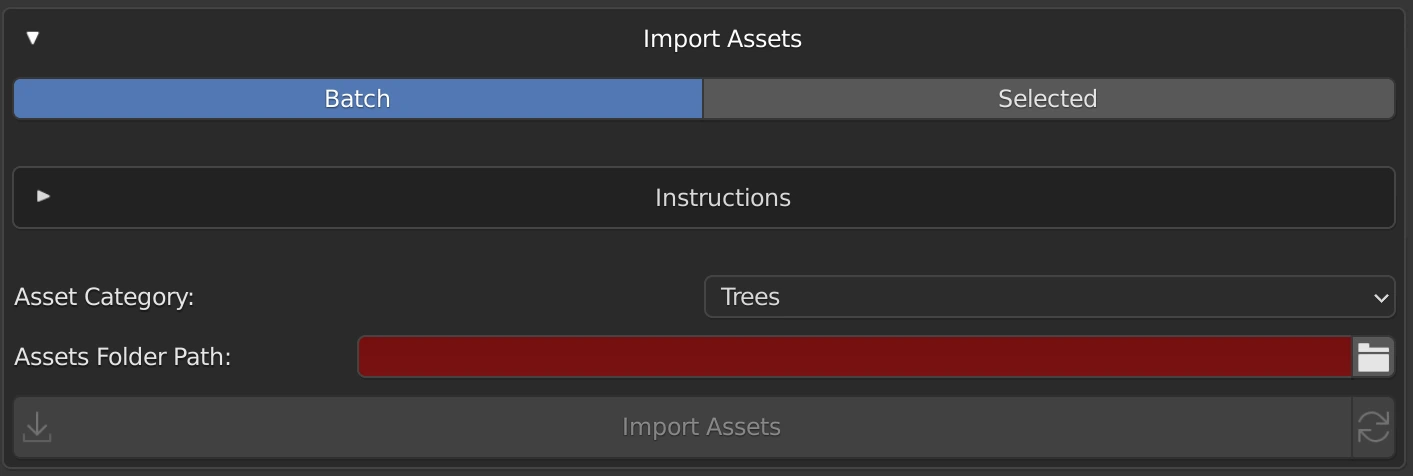Click the right end of the folder path field
Screen dimensions: 1413x476
[x=1335, y=357]
